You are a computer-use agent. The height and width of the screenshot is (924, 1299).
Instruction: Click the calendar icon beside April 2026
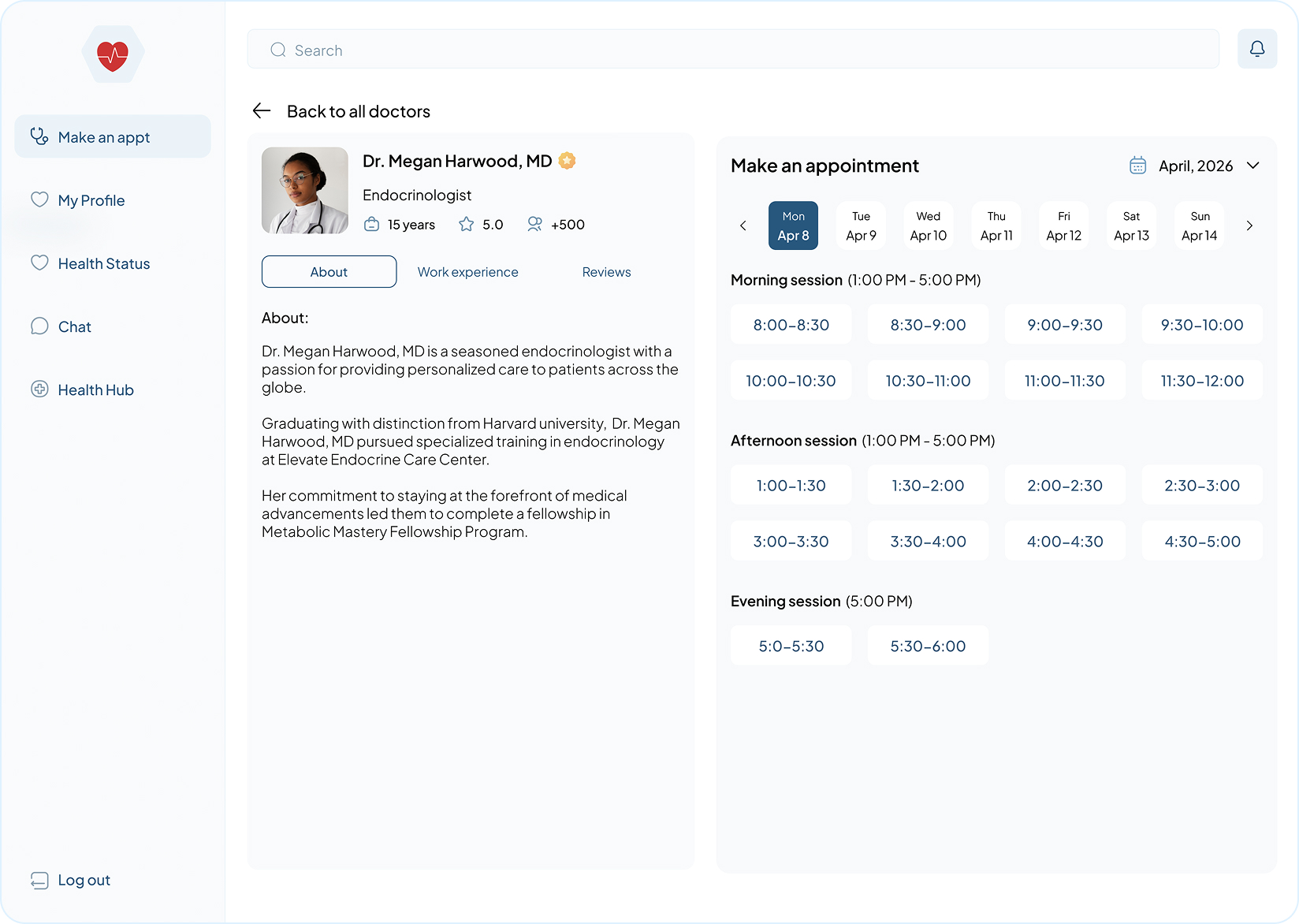(x=1137, y=166)
